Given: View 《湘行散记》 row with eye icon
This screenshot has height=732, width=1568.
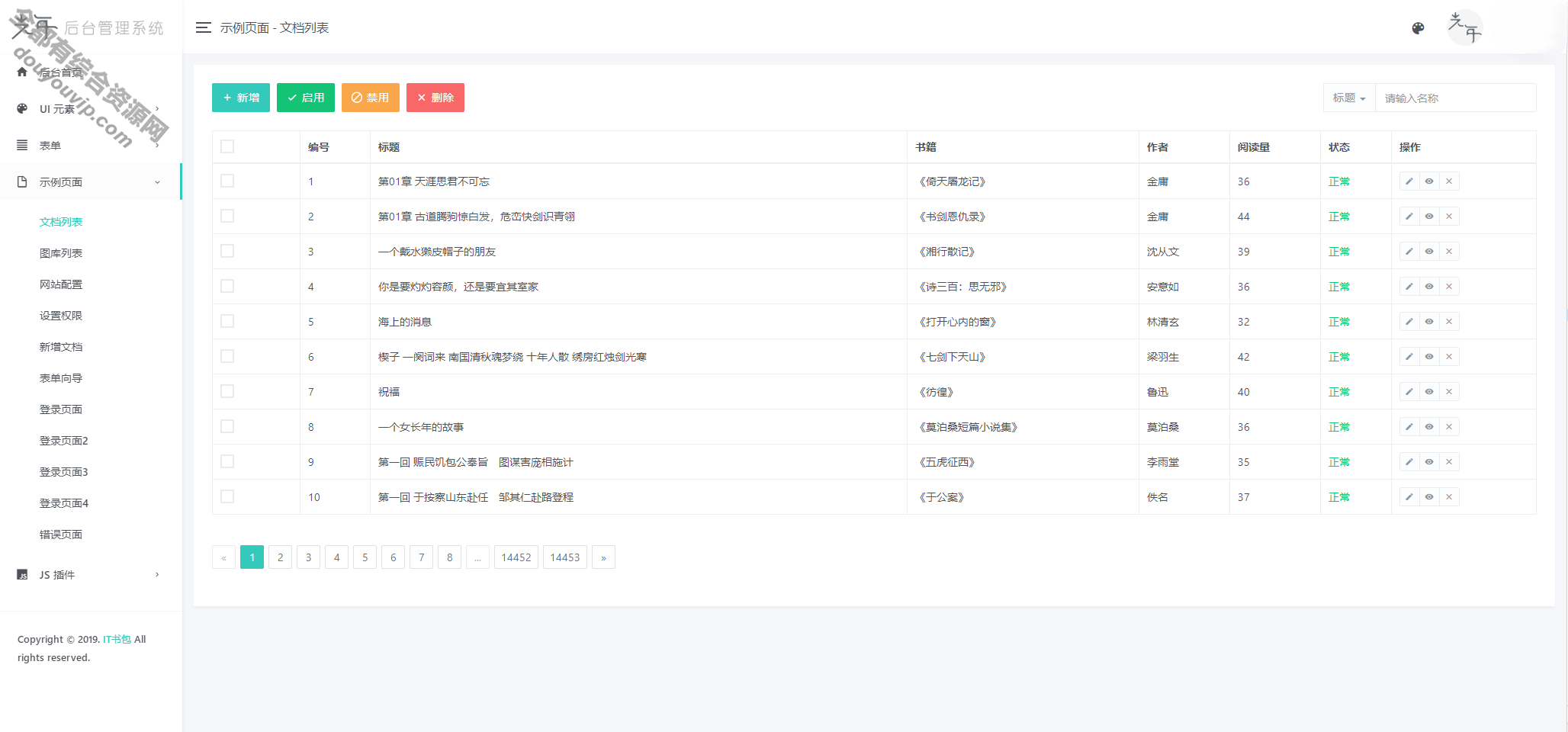Looking at the screenshot, I should coord(1429,252).
